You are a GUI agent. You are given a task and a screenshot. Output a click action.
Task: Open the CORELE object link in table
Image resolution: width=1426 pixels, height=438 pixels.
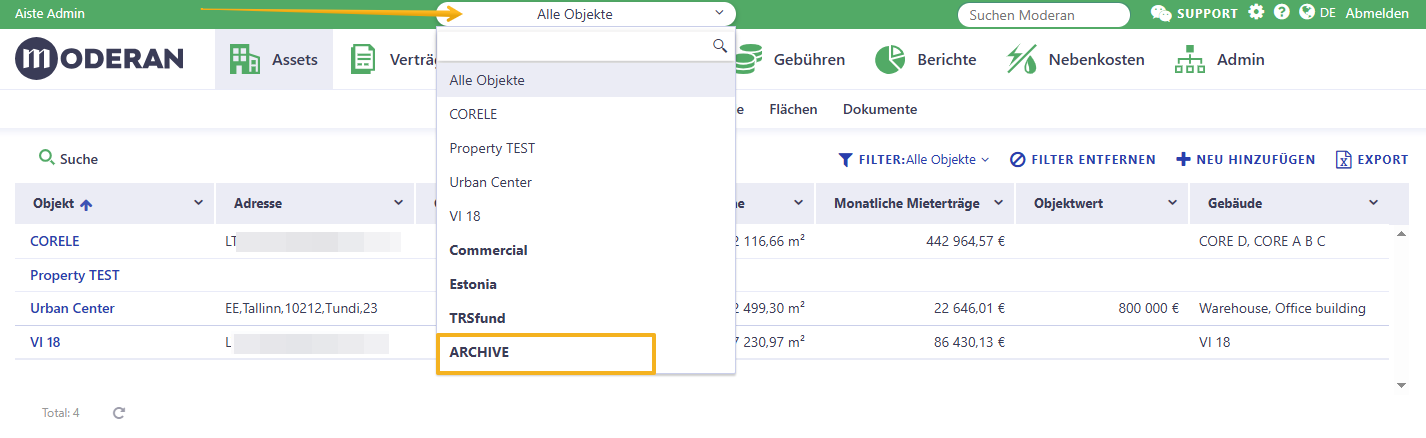click(x=55, y=241)
